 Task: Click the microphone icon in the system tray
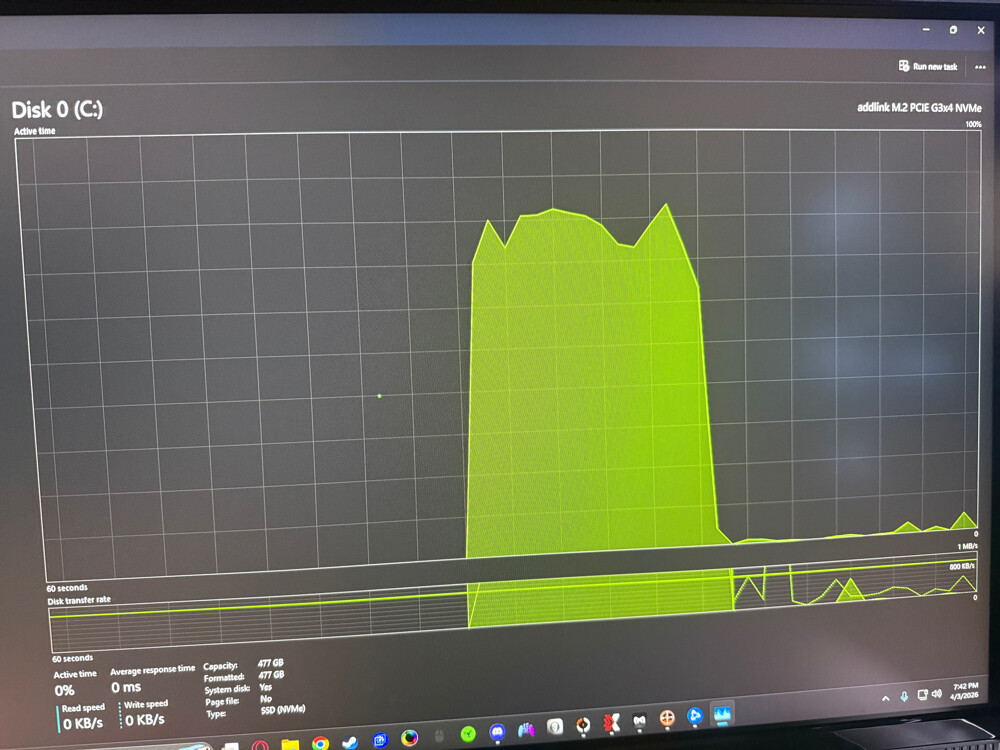[x=904, y=696]
